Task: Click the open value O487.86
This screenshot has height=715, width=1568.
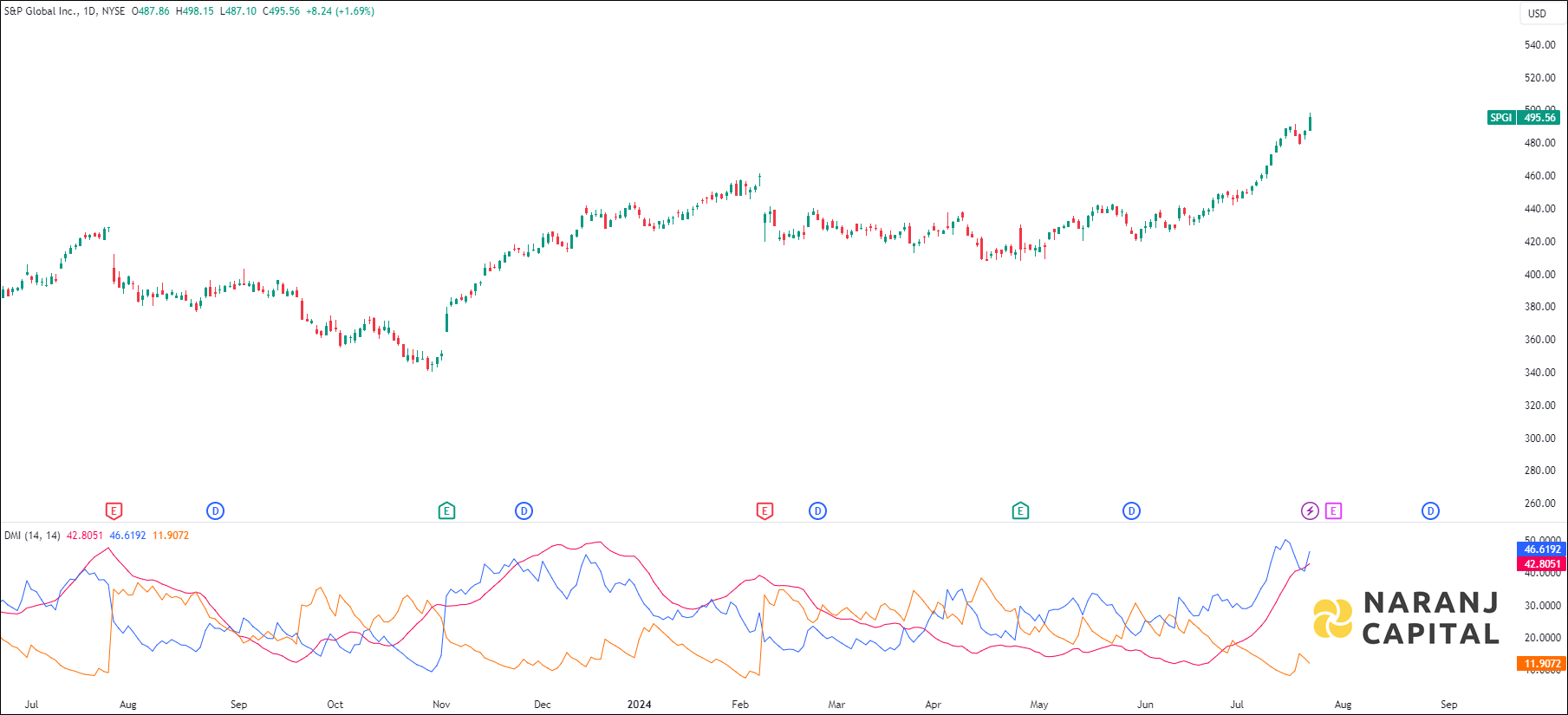Action: click(x=151, y=11)
